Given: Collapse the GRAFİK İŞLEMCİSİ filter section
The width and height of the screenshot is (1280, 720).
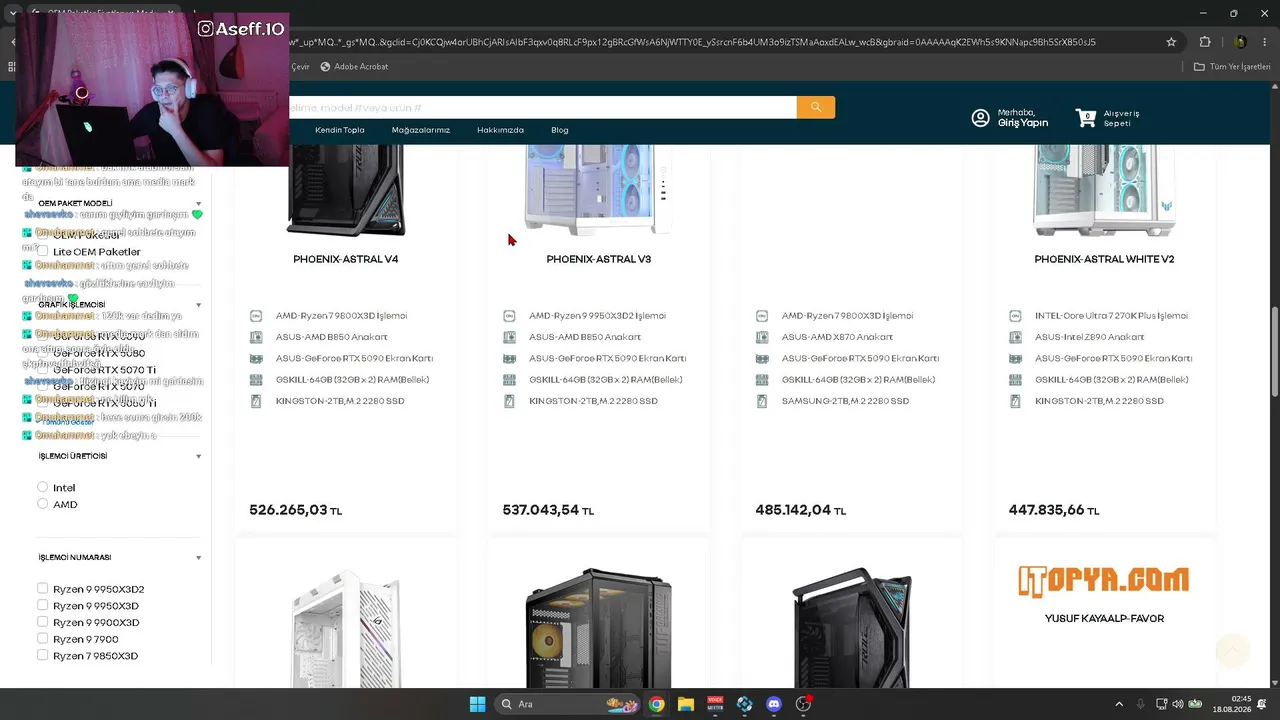Looking at the screenshot, I should click(199, 305).
